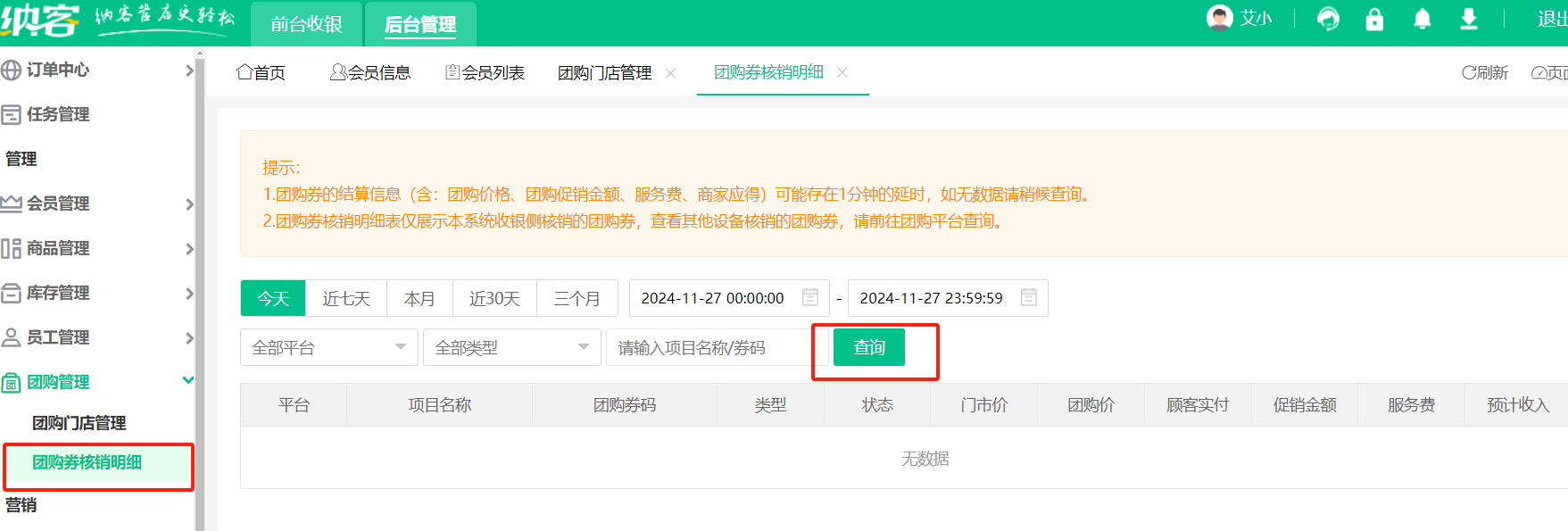
Task: Open the 全部类型 dropdown
Action: [x=511, y=347]
